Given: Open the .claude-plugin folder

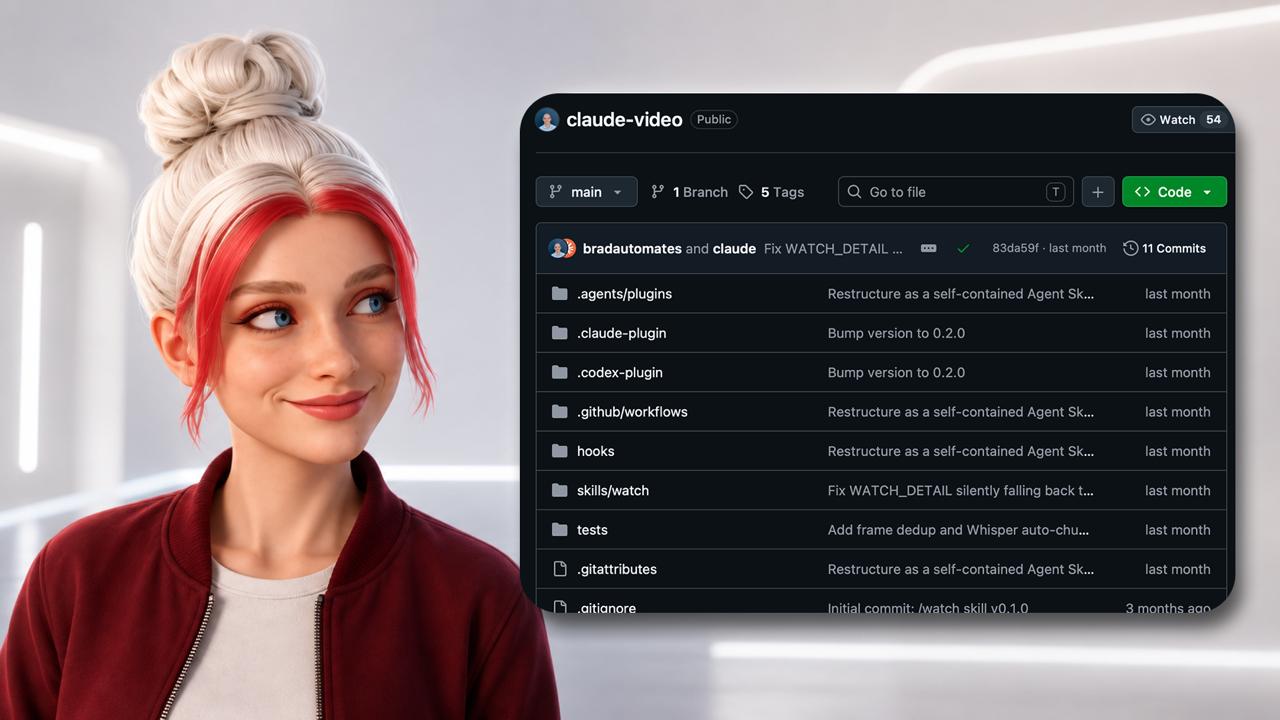Looking at the screenshot, I should pyautogui.click(x=621, y=333).
